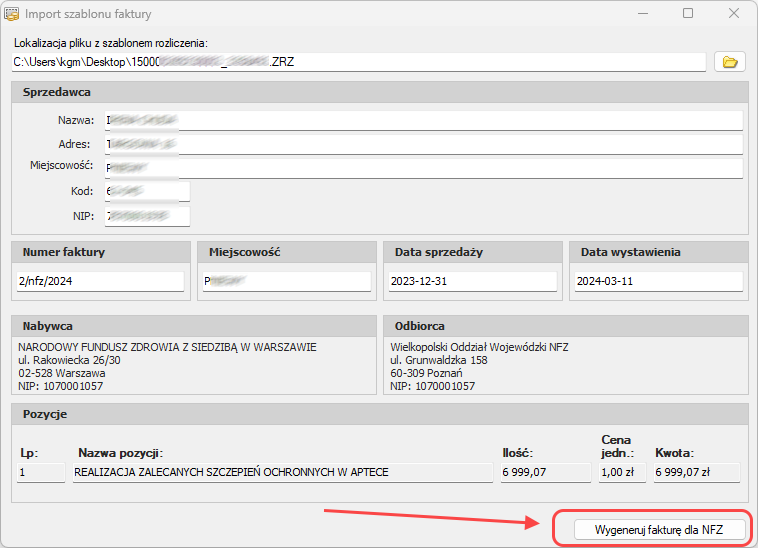758x548 pixels.
Task: Click the invoice Miejscowość field beside Numer faktury
Action: 285,281
